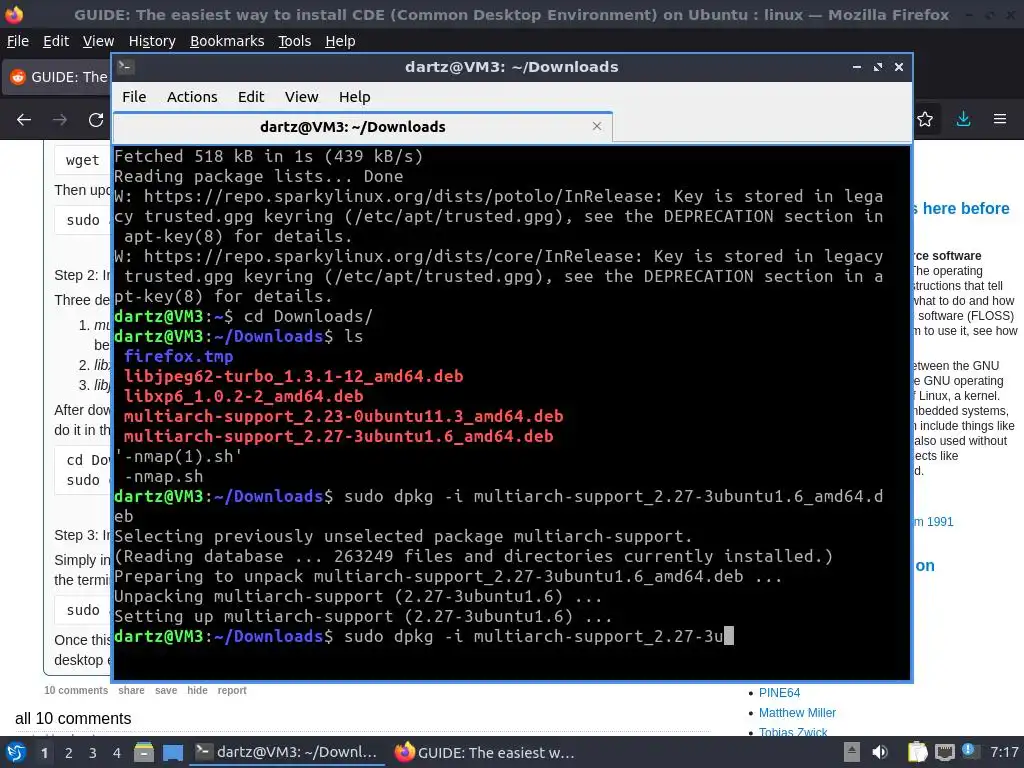The height and width of the screenshot is (768, 1024).
Task: Click the Firefox back arrow button
Action: pos(24,120)
